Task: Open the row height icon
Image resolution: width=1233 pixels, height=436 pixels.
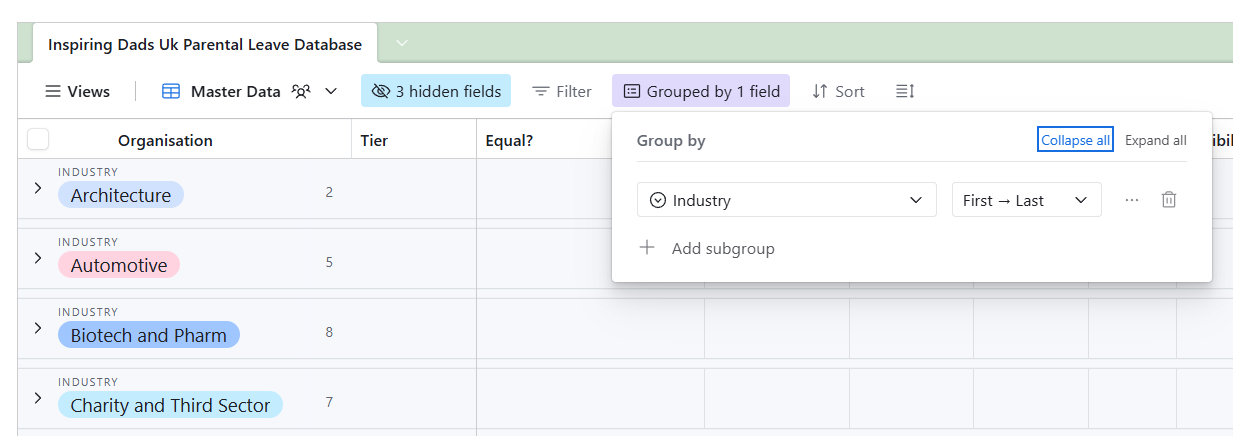Action: [905, 91]
